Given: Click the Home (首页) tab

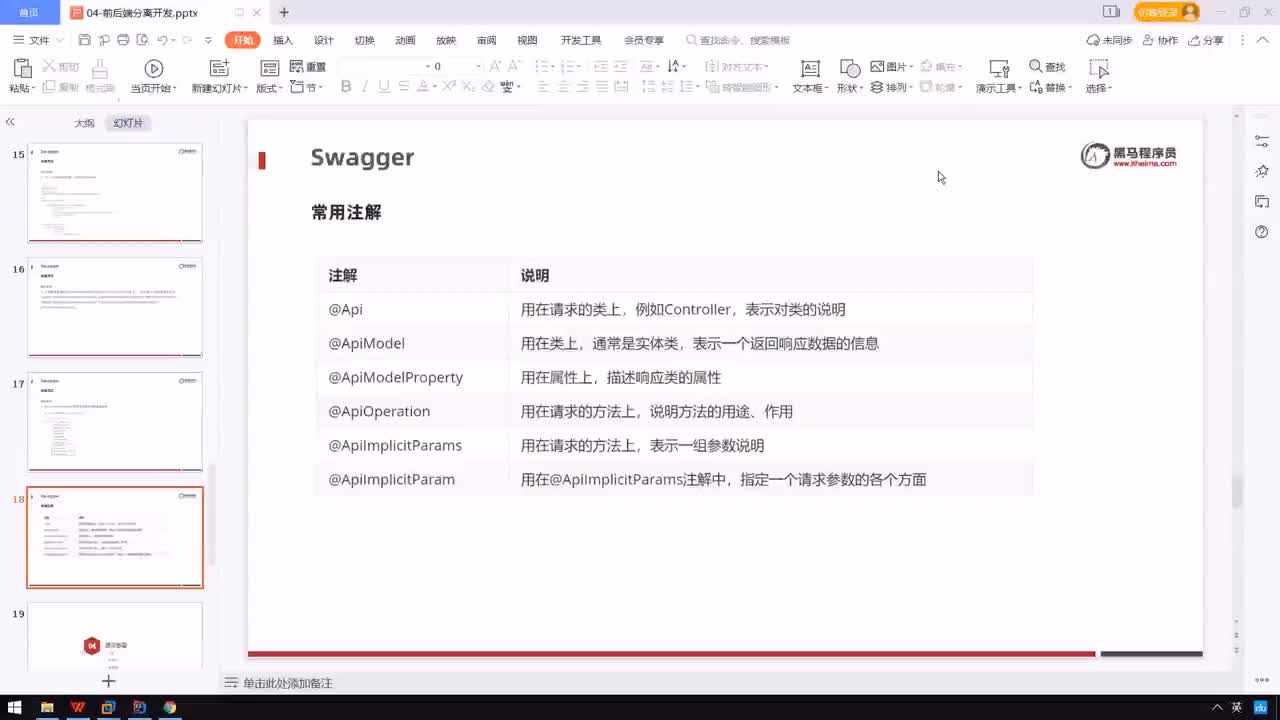Looking at the screenshot, I should (29, 13).
